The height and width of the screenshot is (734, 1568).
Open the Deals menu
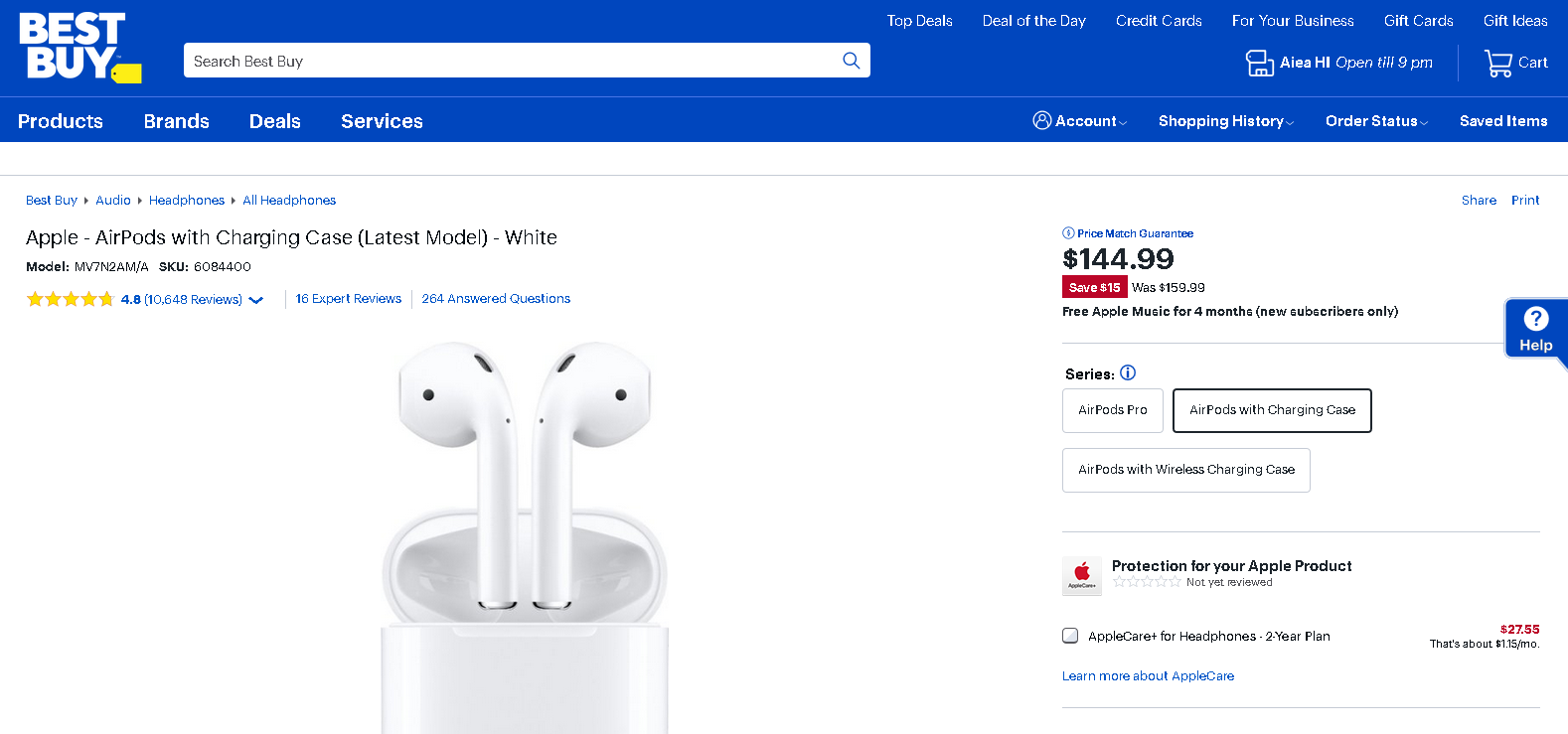(x=275, y=121)
